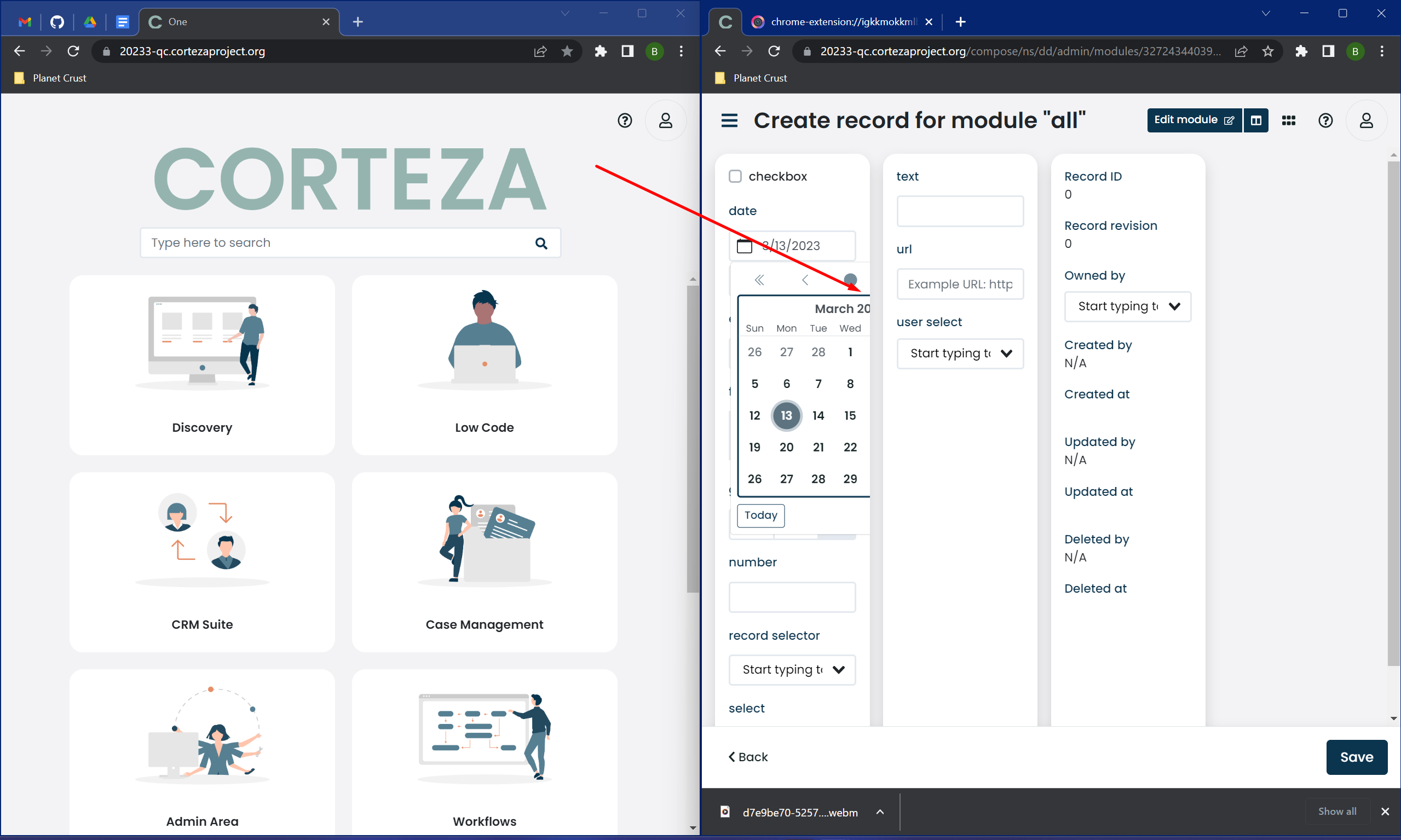The image size is (1401, 840).
Task: Click the calendar icon in date field
Action: pyautogui.click(x=744, y=246)
